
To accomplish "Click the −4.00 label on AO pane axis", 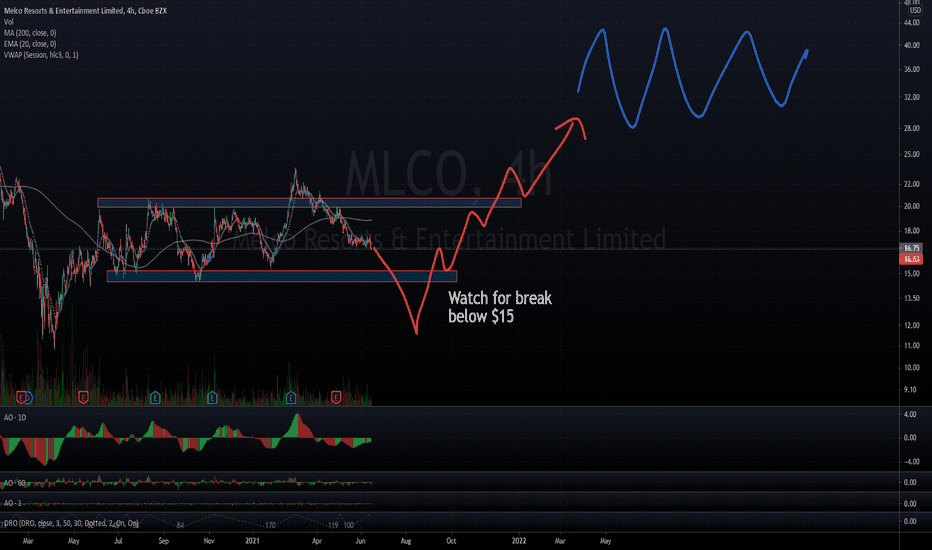I will [909, 461].
